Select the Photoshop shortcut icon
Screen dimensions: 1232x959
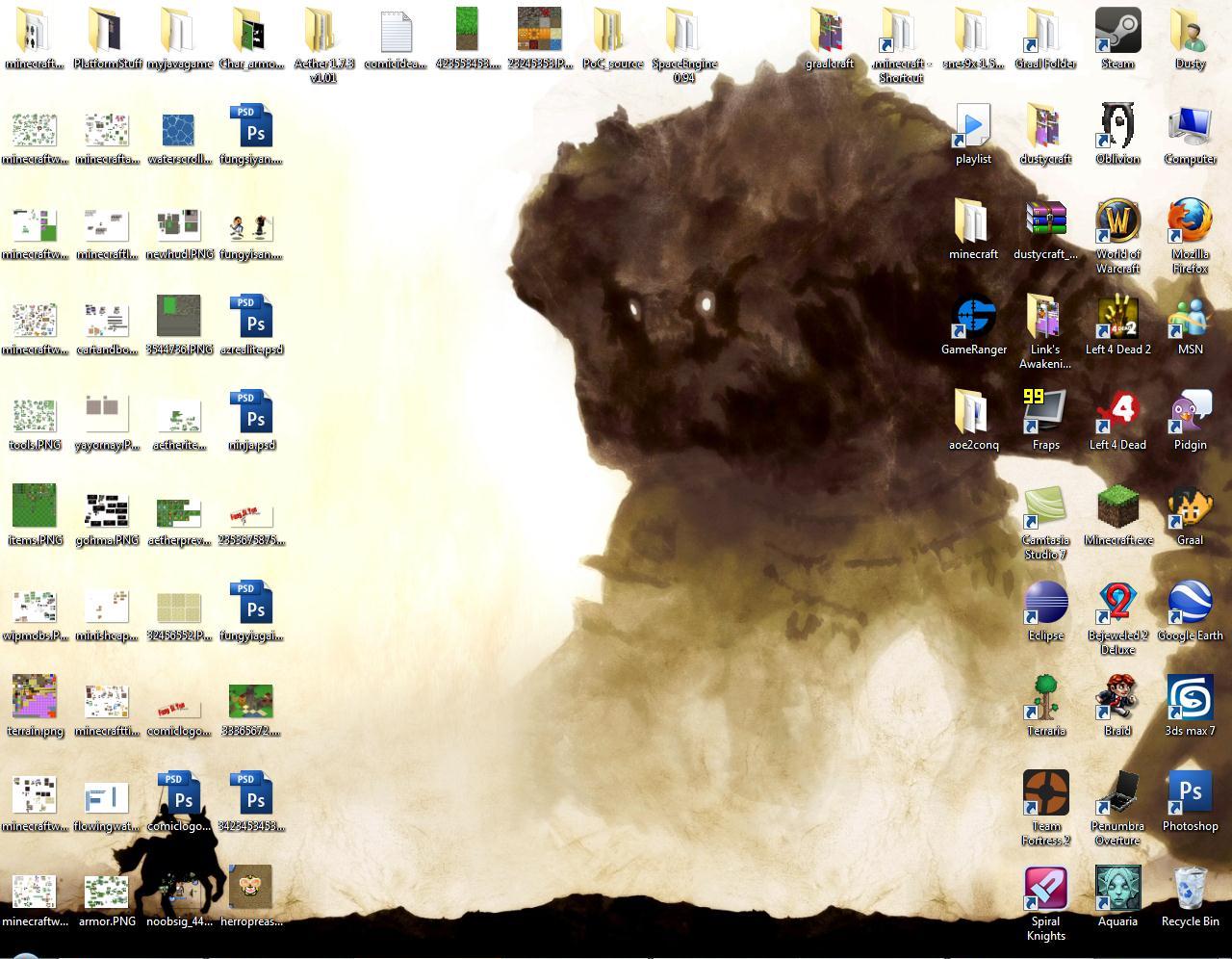[1190, 793]
